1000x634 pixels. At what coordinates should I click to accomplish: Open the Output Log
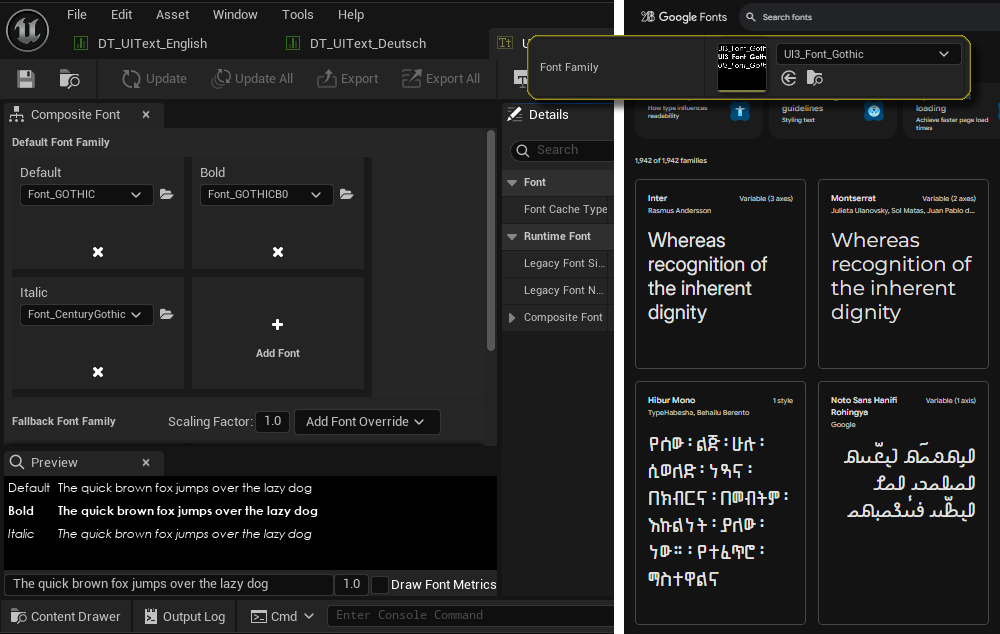[x=184, y=617]
